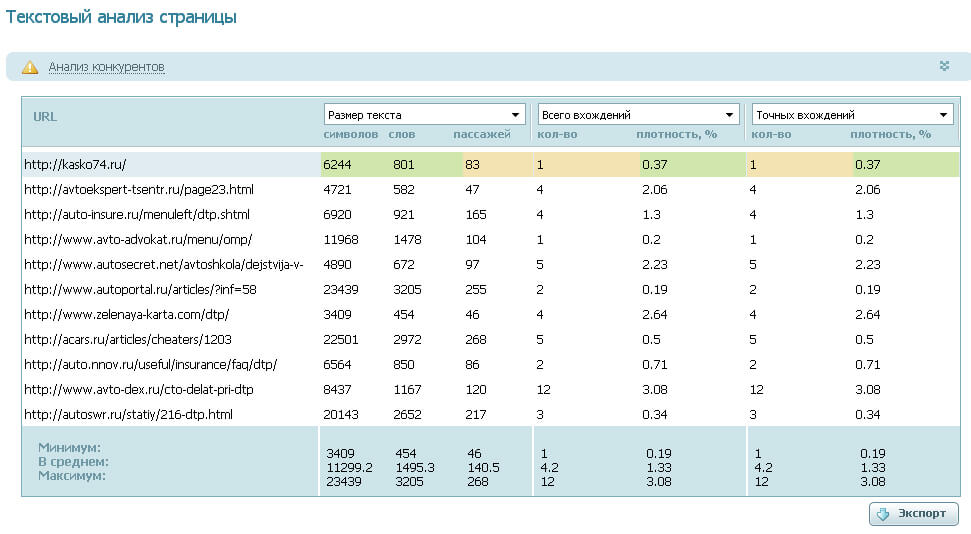Select the autosecret.net URL row
The width and height of the screenshot is (971, 534).
click(x=163, y=265)
